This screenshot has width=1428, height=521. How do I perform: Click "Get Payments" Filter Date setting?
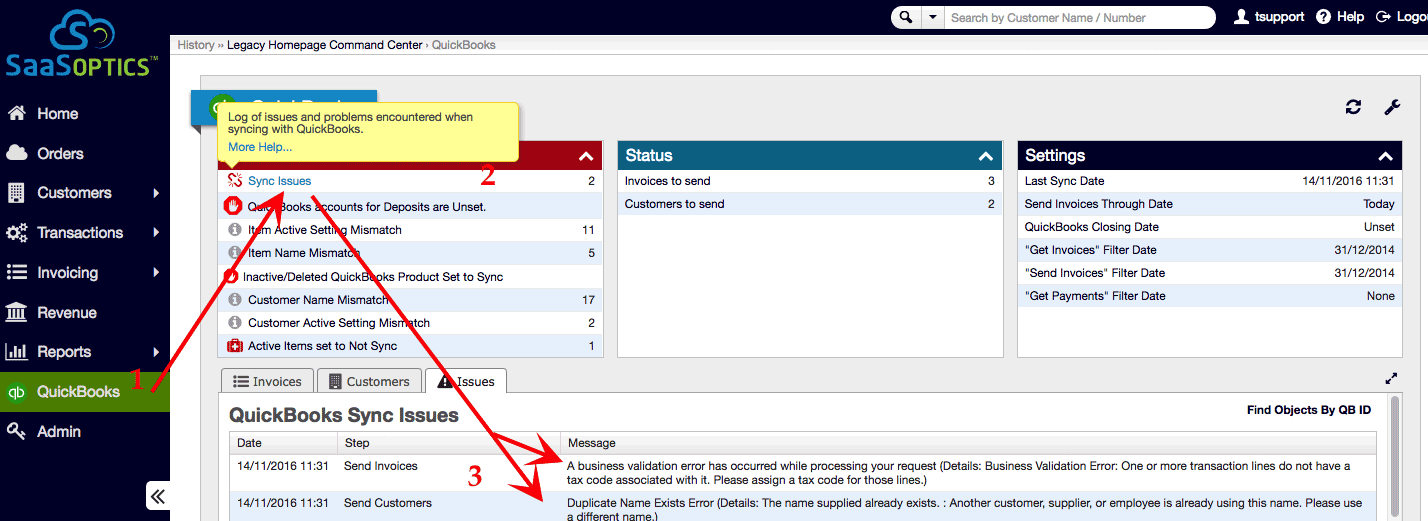click(x=1210, y=296)
